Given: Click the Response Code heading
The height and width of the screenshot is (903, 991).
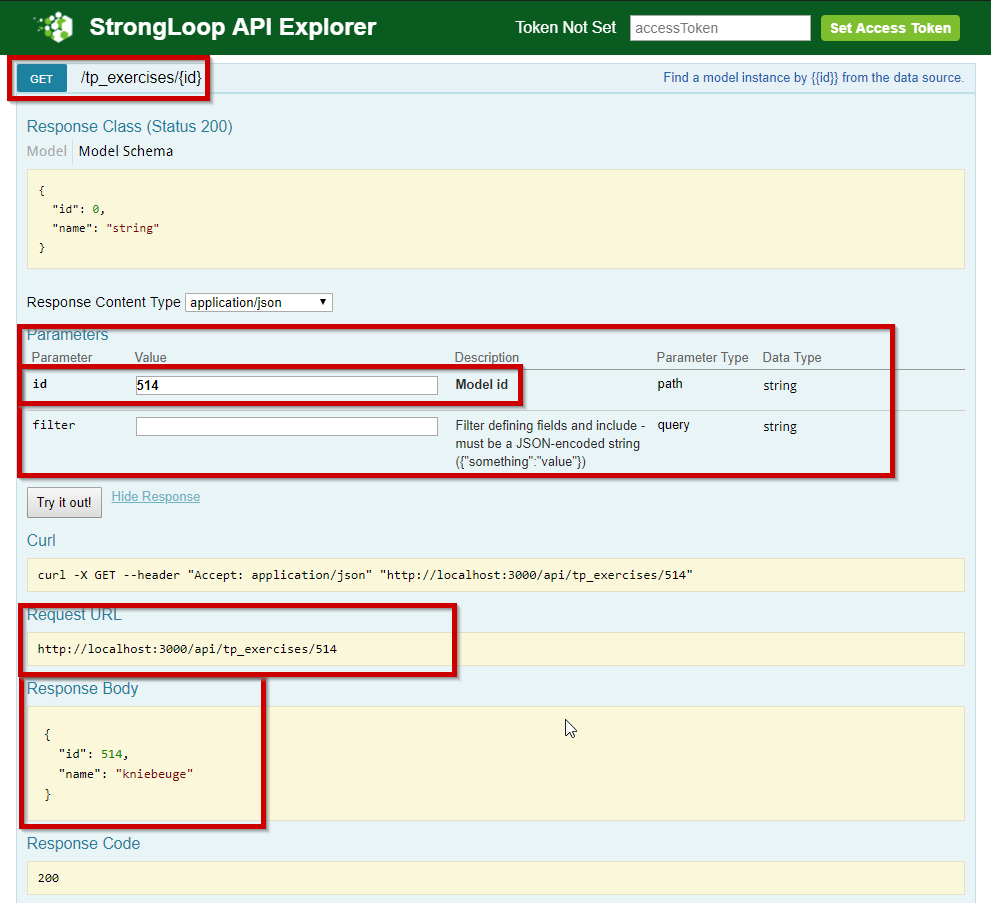Looking at the screenshot, I should [83, 844].
